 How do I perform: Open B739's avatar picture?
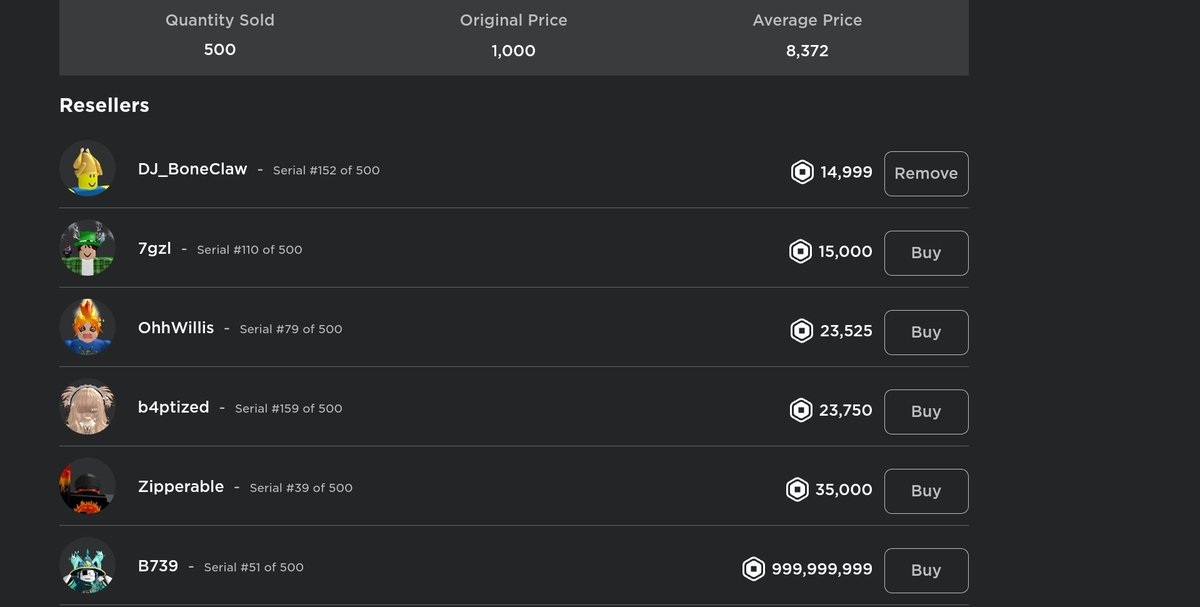pos(87,566)
